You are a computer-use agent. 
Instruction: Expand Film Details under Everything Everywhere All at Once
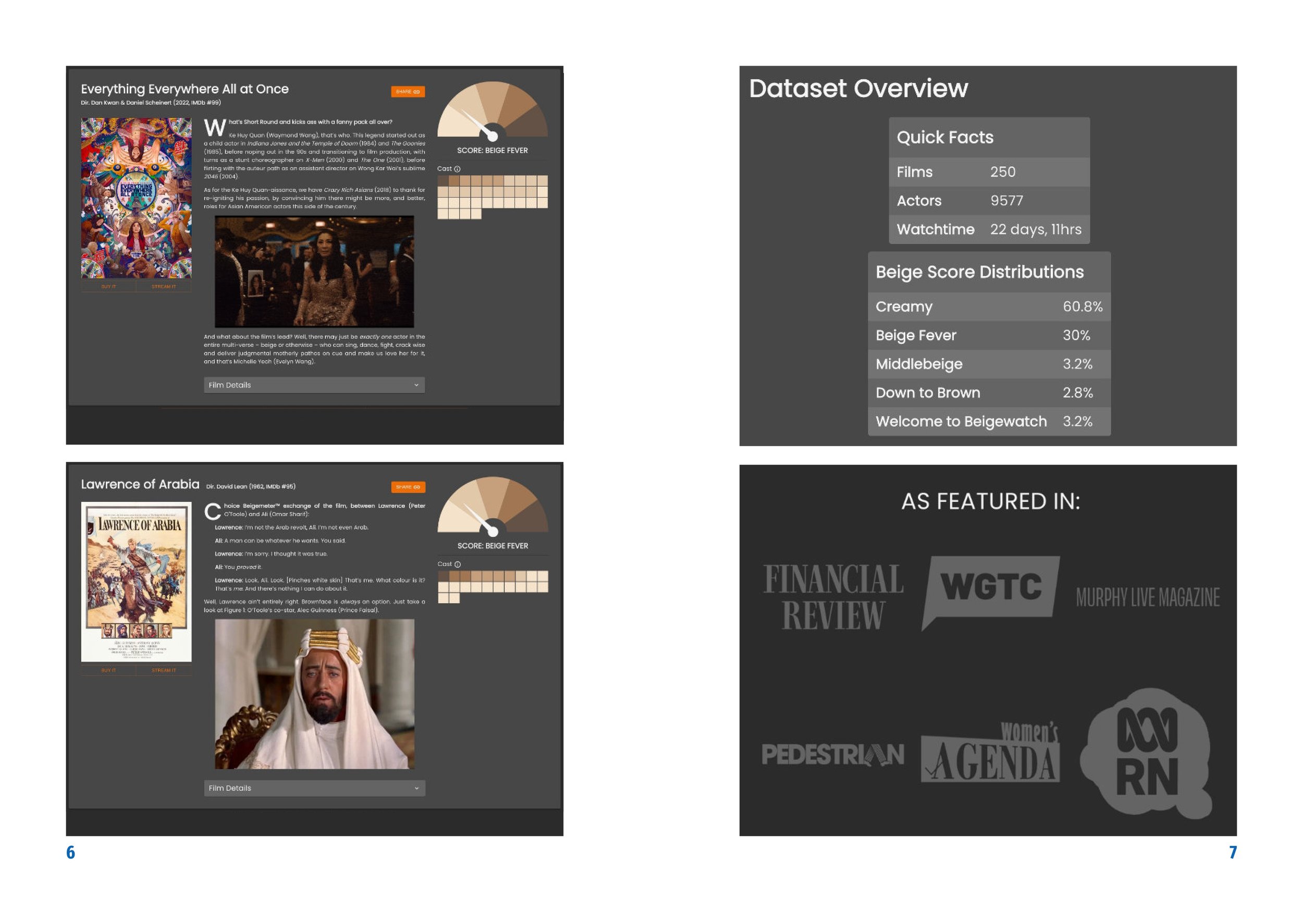pyautogui.click(x=314, y=385)
